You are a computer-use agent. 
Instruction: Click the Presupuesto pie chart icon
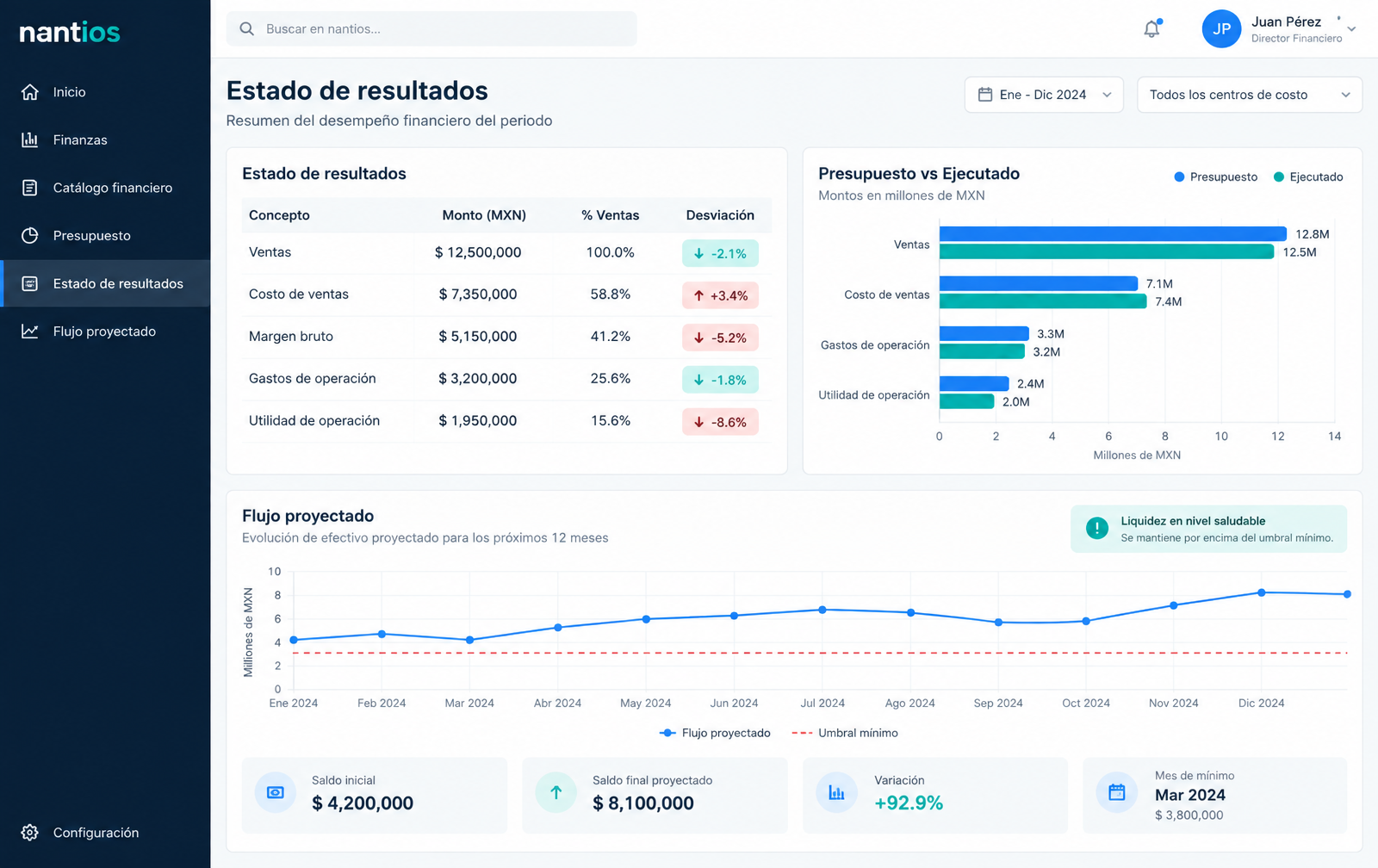(x=30, y=235)
